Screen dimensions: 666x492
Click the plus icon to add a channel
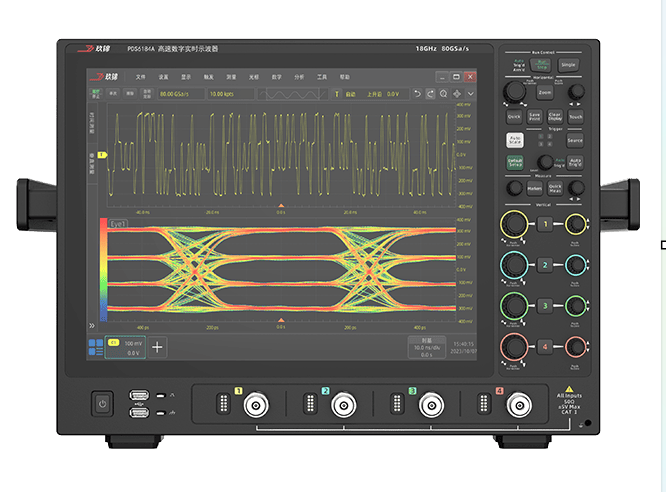(x=157, y=348)
